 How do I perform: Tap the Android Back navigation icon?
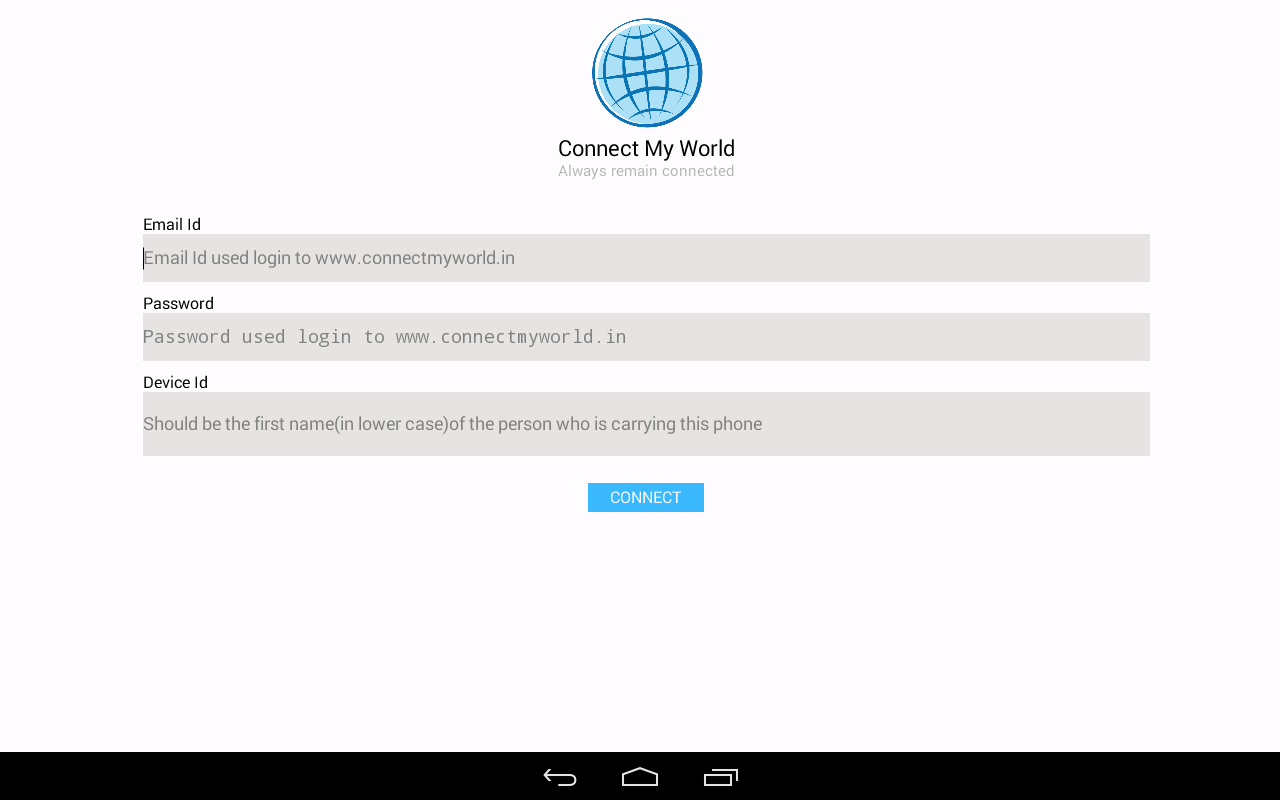coord(560,777)
